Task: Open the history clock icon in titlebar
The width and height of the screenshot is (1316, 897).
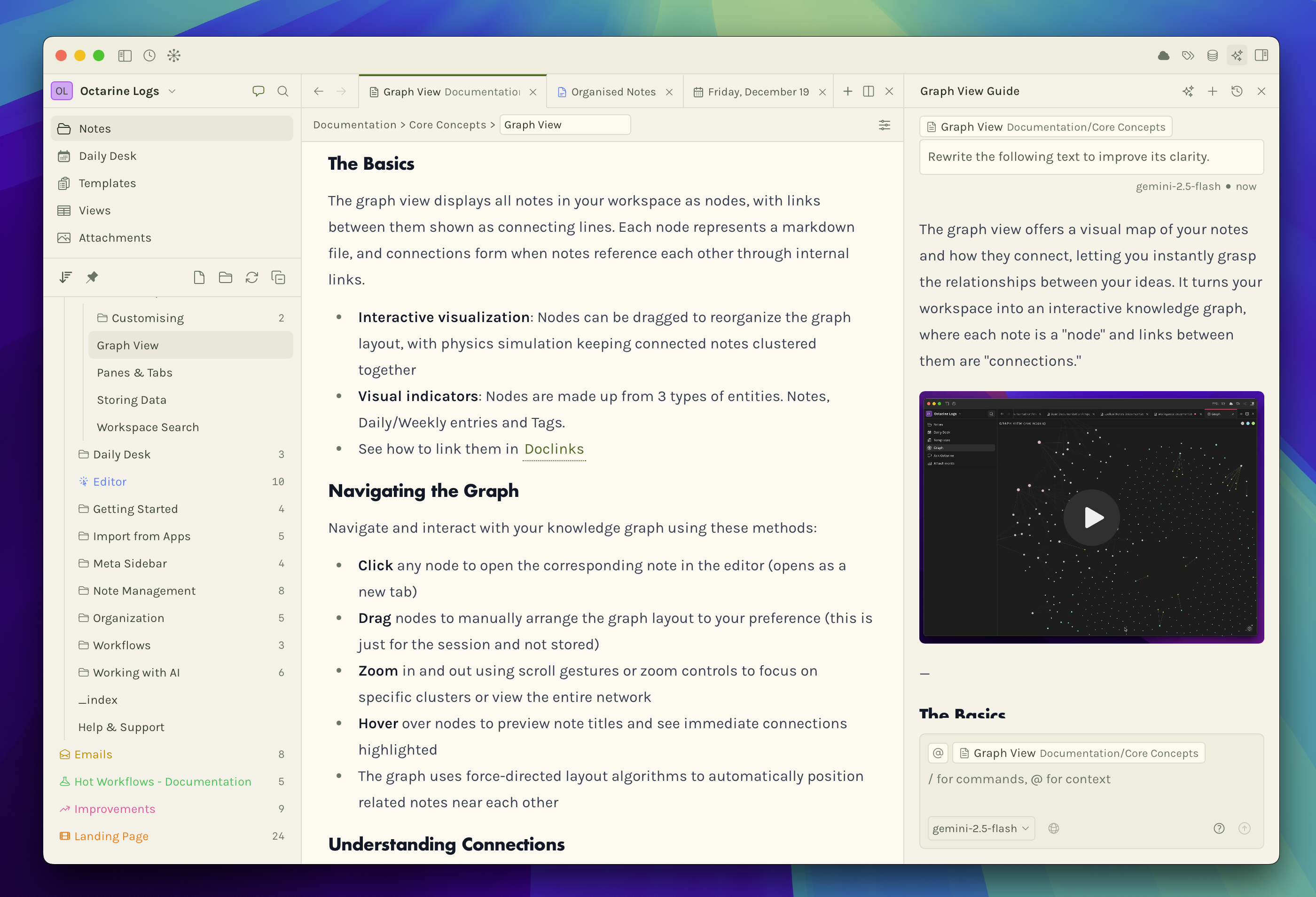Action: click(x=149, y=55)
